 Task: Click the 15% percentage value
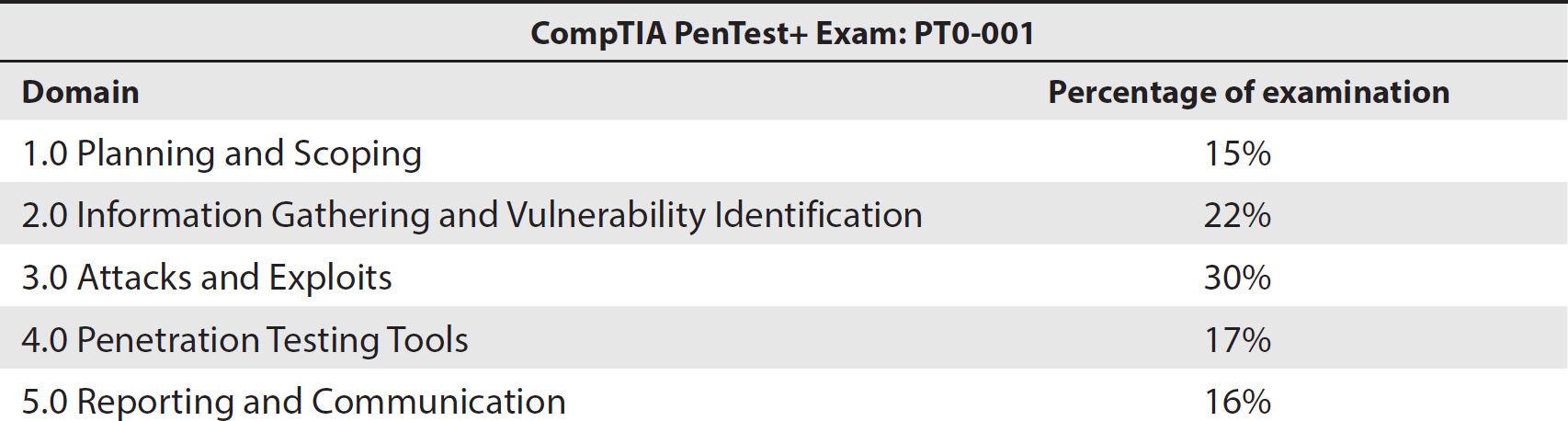tap(1237, 153)
